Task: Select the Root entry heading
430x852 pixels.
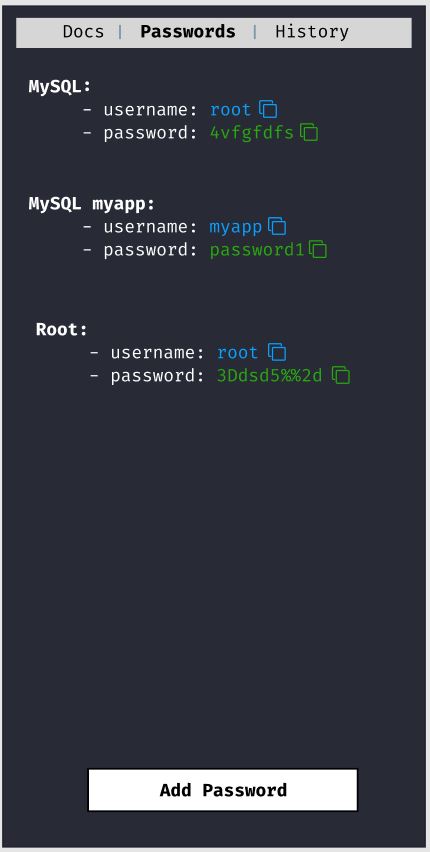Action: 61,329
